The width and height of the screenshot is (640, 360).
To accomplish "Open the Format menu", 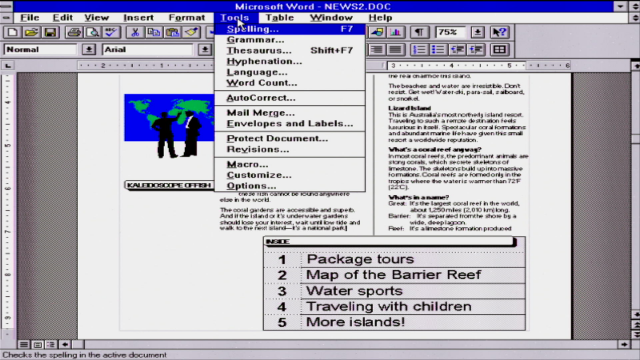I will tap(187, 18).
